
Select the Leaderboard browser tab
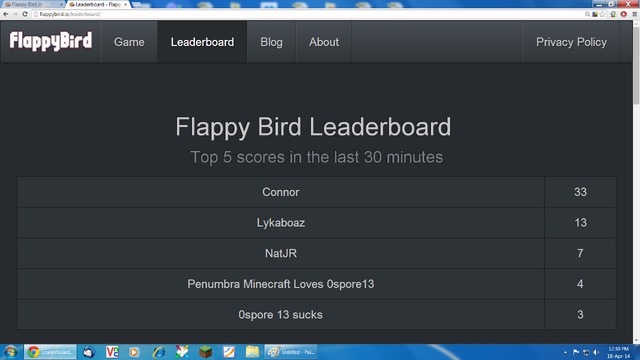coord(98,4)
